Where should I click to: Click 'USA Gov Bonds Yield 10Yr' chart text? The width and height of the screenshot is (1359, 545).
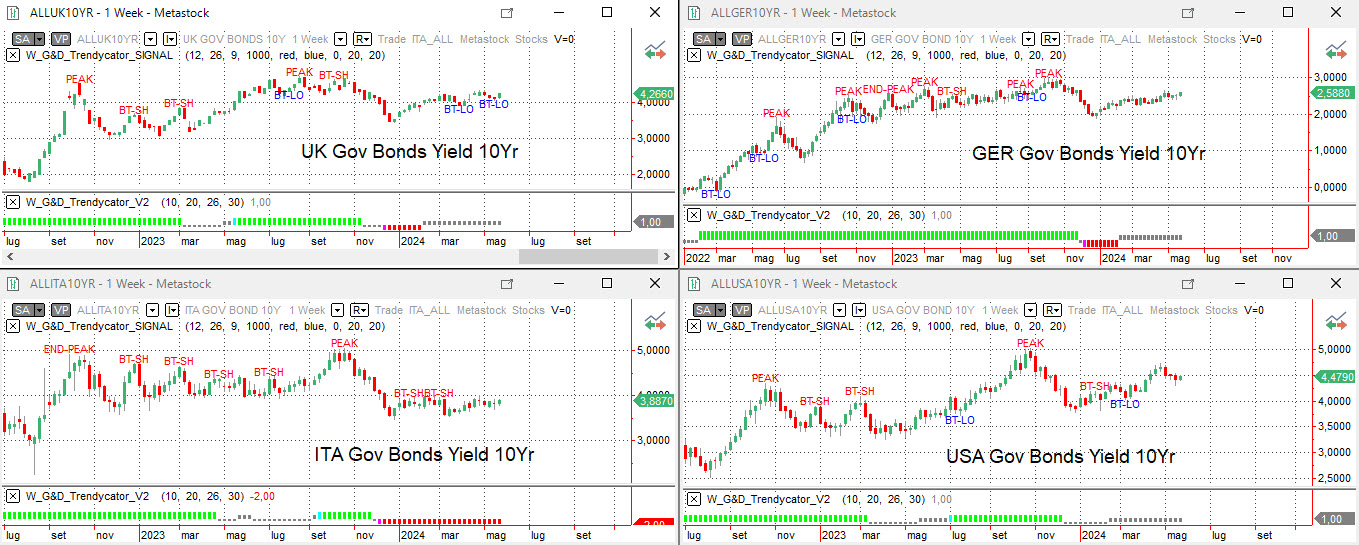coord(1061,456)
